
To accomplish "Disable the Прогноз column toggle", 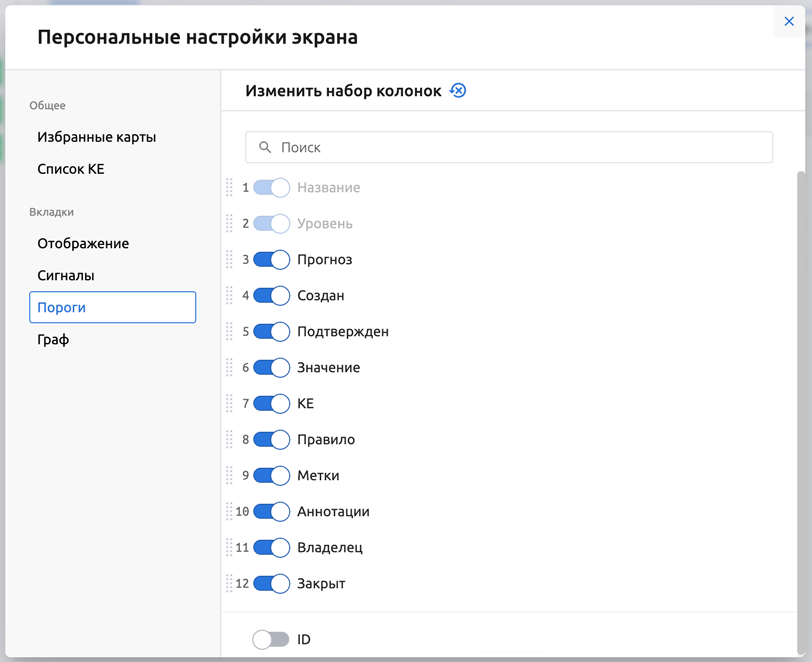I will 271,260.
